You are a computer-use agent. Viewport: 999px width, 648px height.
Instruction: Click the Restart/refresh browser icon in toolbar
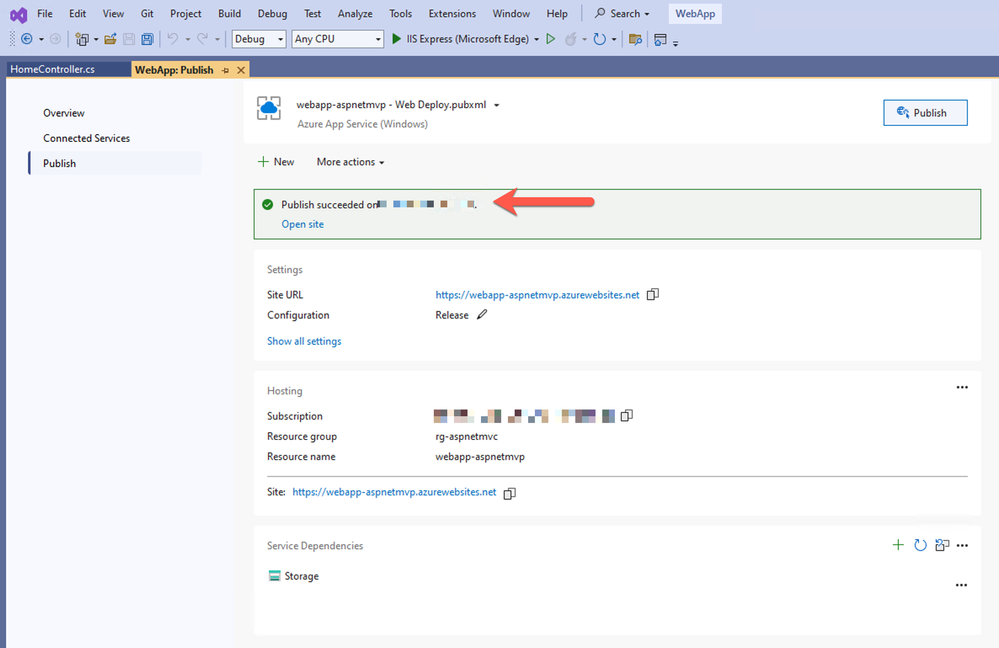coord(600,40)
